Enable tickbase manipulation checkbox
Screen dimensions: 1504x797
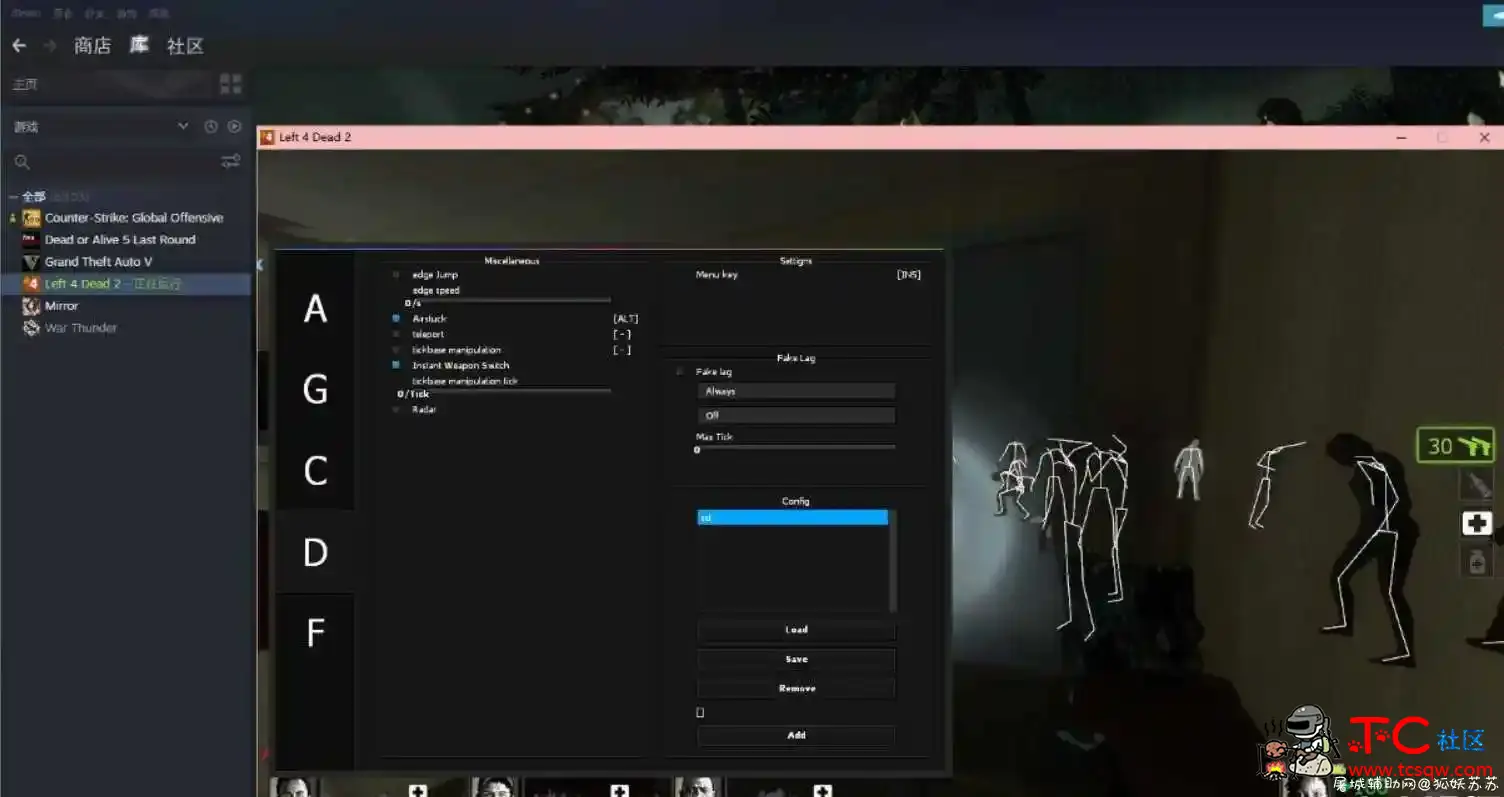pos(396,350)
